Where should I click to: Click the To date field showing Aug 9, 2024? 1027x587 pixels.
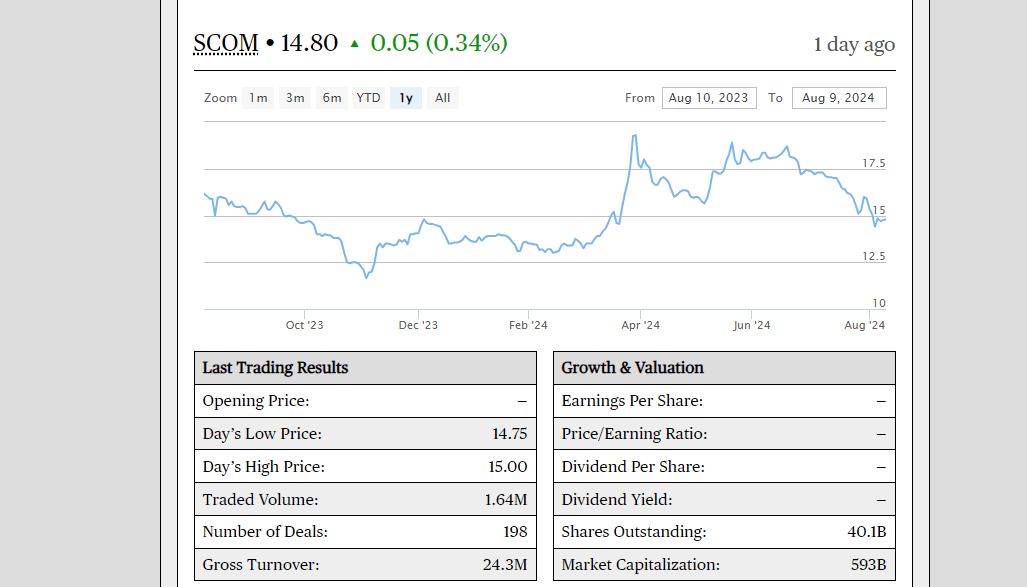[x=839, y=97]
